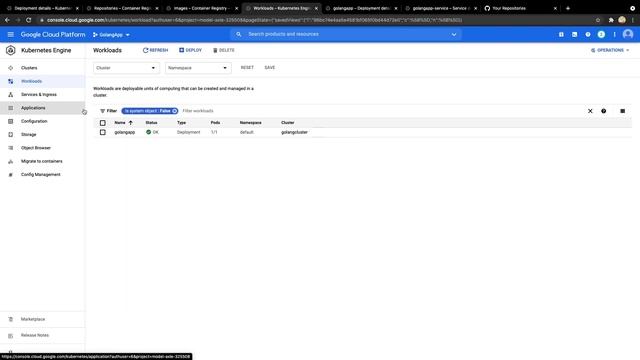Open a new browser tab
640x360 pixels.
click(568, 8)
